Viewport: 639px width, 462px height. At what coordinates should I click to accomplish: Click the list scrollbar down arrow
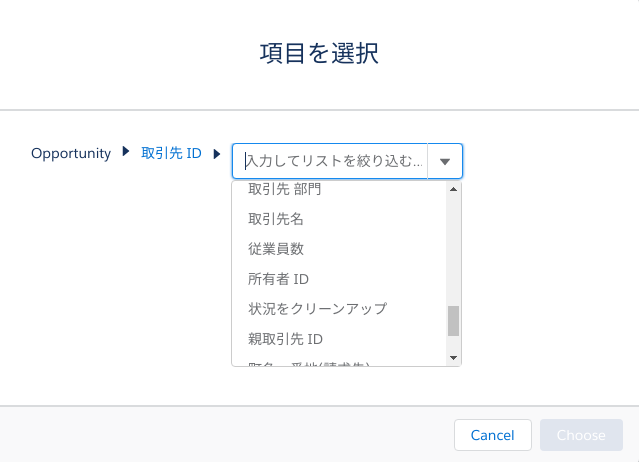[x=453, y=358]
